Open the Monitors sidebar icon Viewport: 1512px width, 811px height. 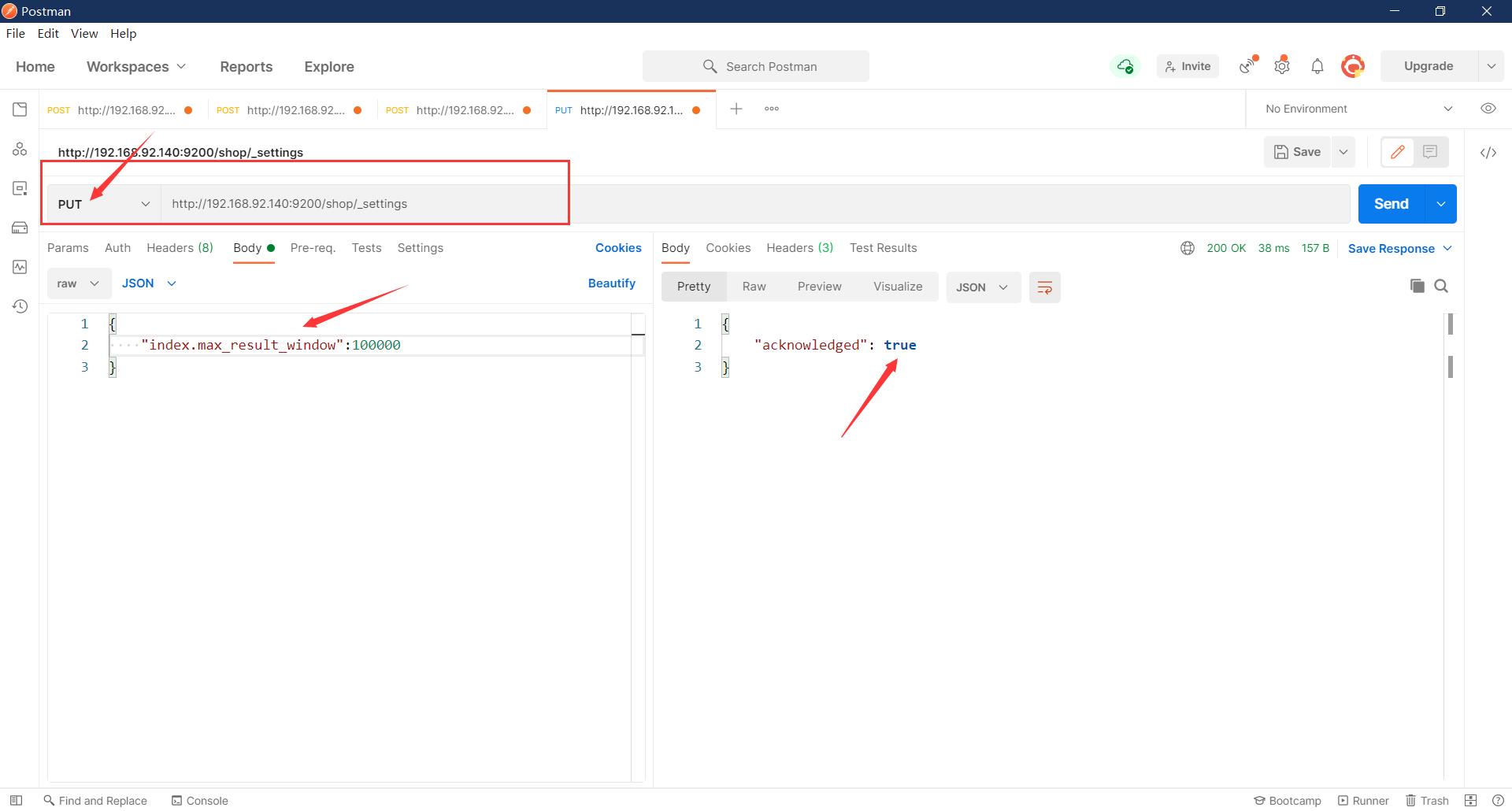click(20, 267)
